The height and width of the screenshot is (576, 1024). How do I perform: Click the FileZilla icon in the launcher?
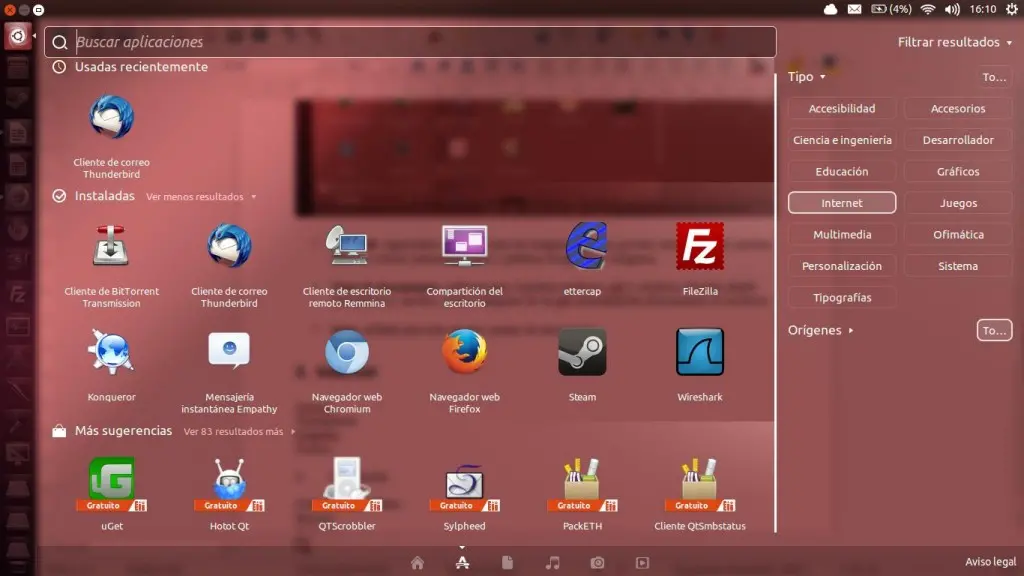click(x=18, y=294)
